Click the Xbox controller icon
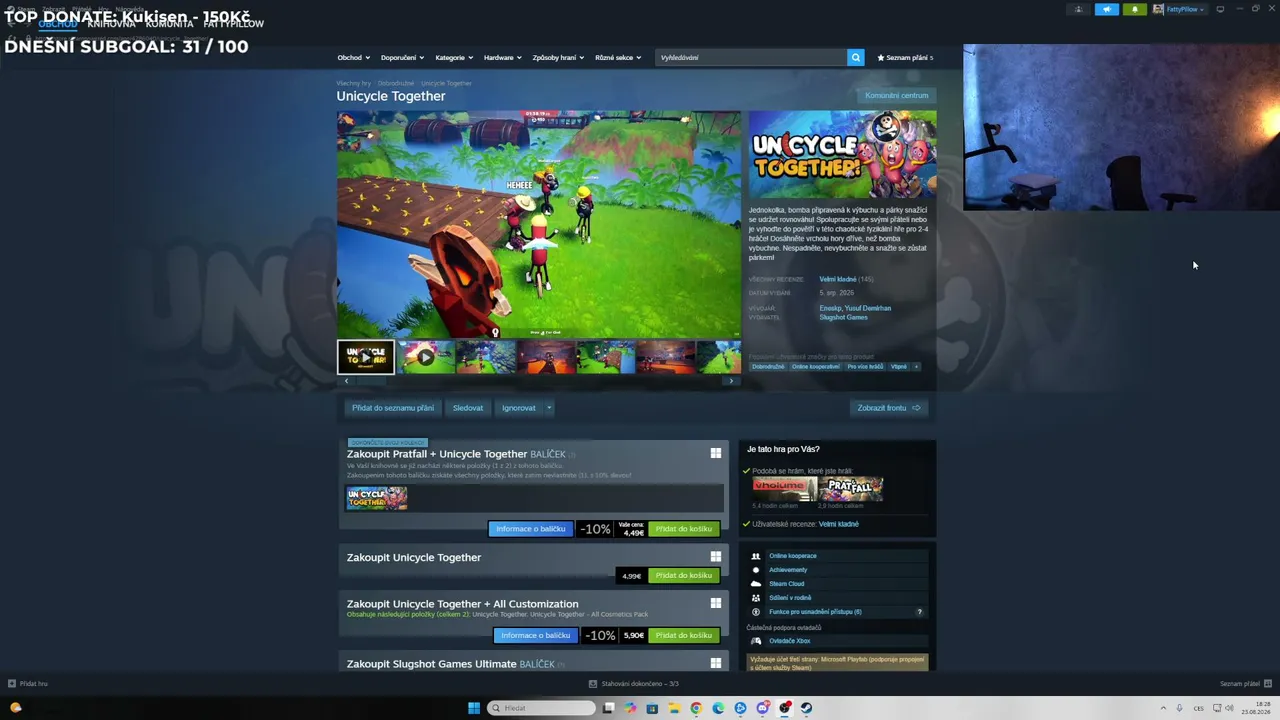Screen dimensions: 1280x720 pos(756,641)
